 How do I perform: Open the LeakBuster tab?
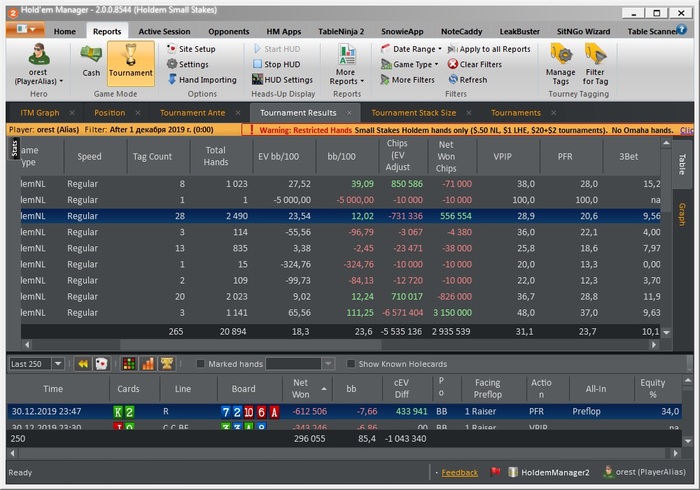click(x=520, y=31)
